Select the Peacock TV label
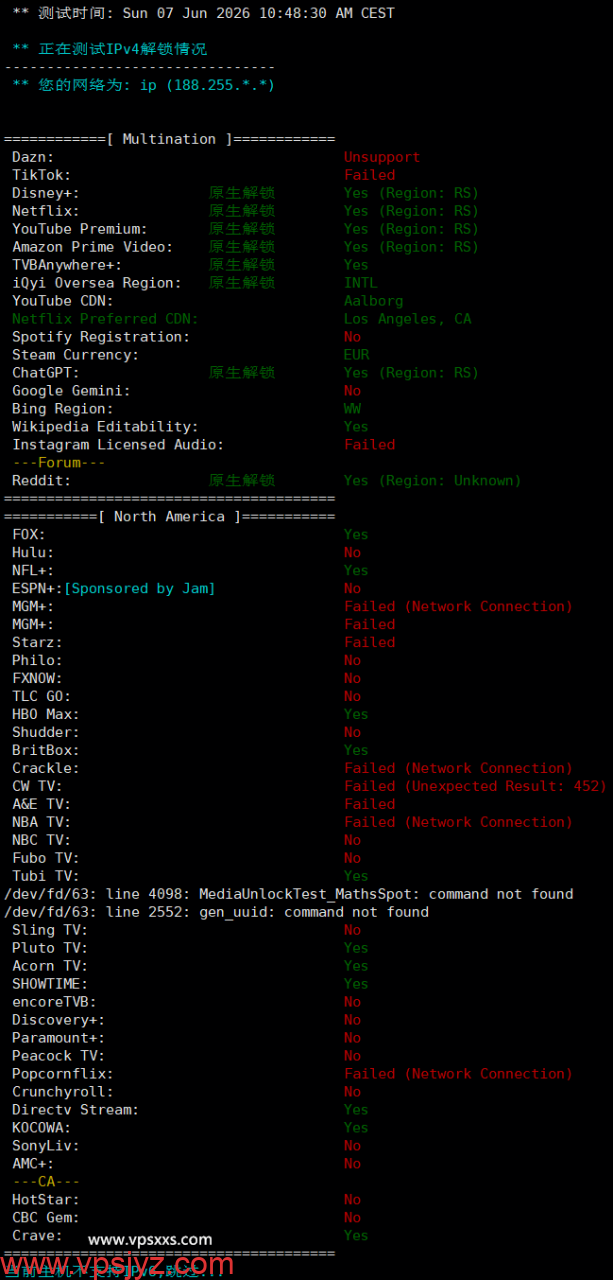 59,1057
